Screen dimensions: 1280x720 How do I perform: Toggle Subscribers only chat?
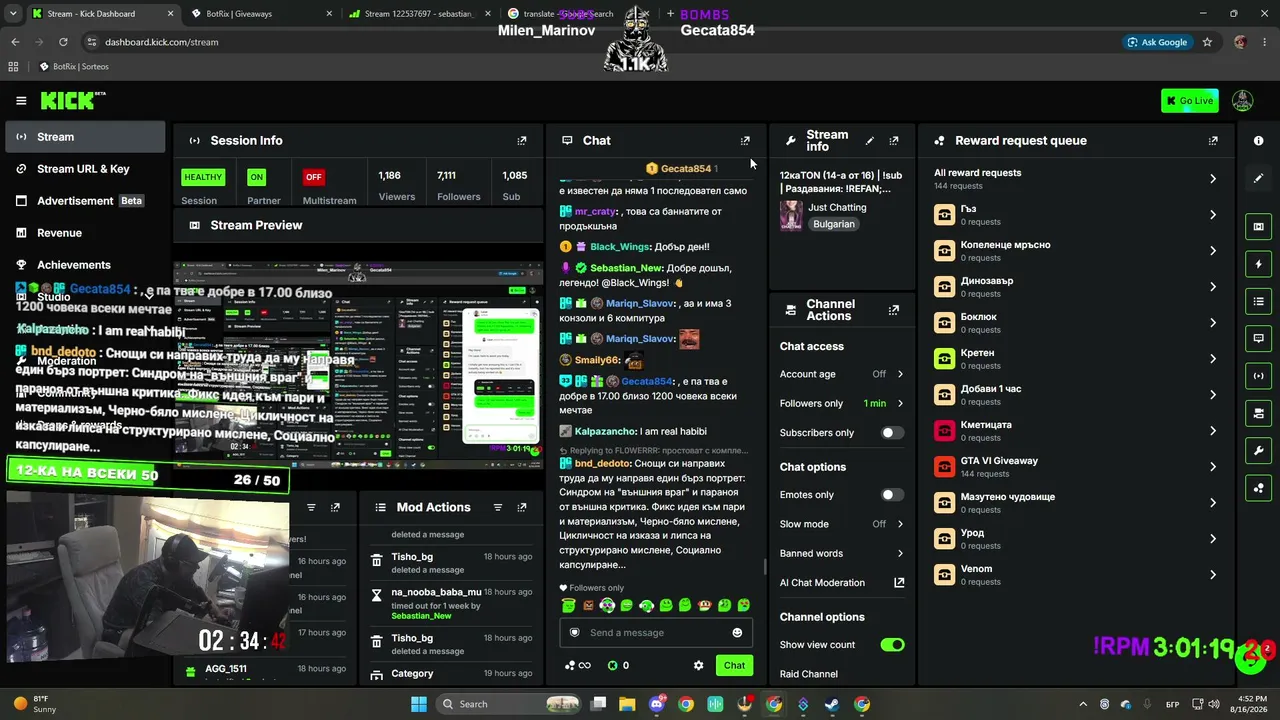tap(892, 433)
